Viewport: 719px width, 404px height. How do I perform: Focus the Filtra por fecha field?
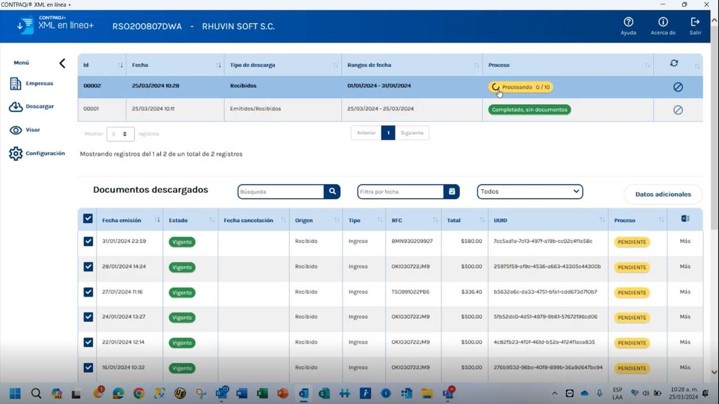click(400, 192)
